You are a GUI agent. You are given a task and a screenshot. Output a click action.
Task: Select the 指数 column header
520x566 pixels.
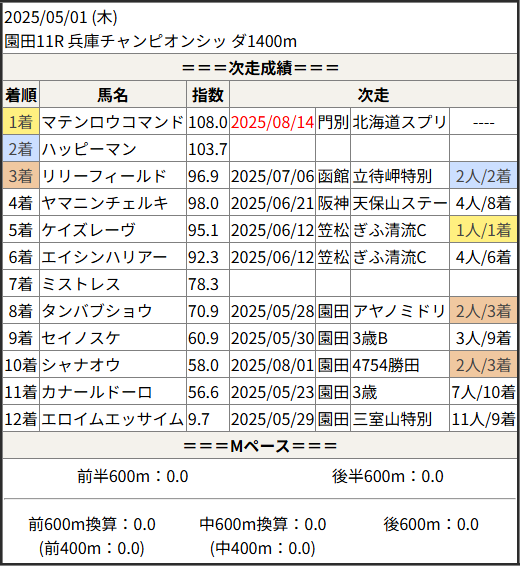(x=208, y=95)
